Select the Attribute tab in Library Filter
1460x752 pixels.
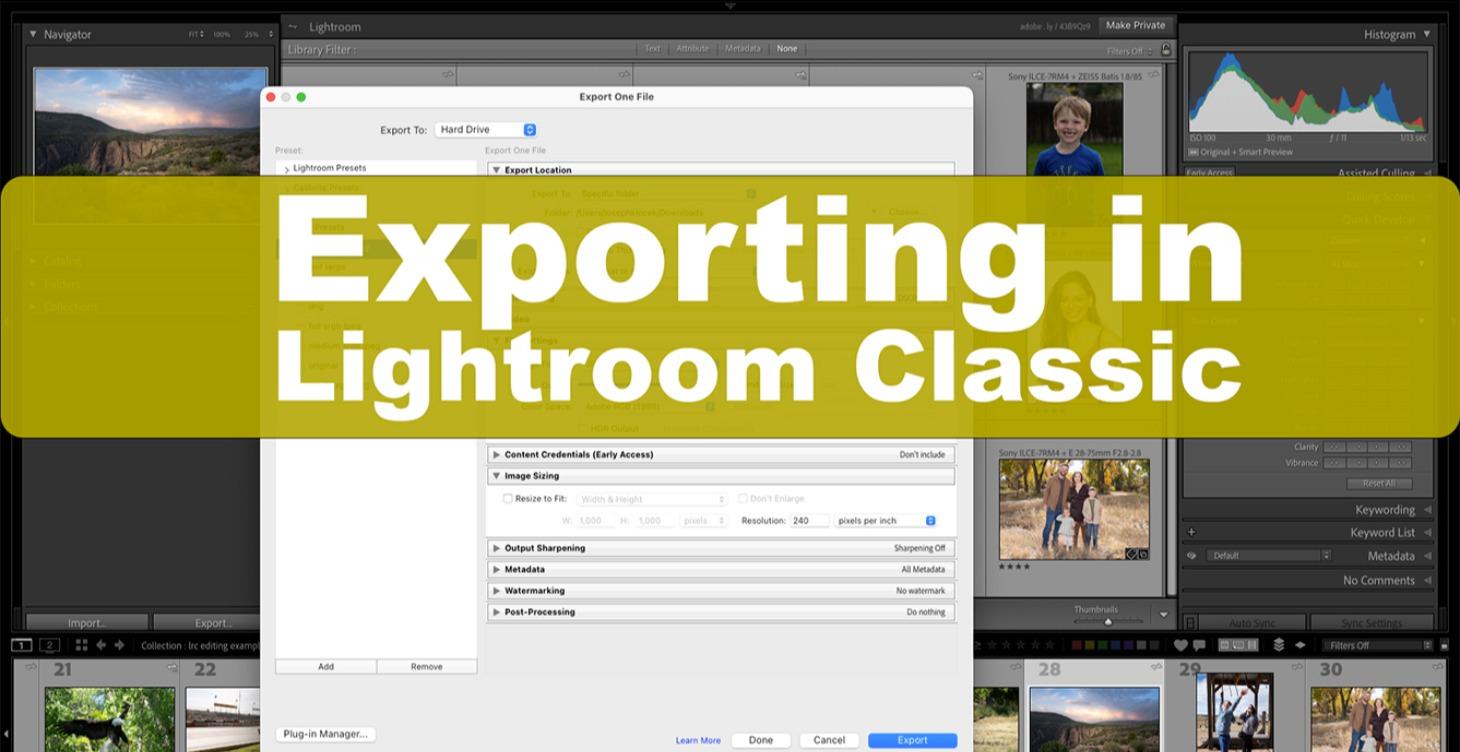692,48
